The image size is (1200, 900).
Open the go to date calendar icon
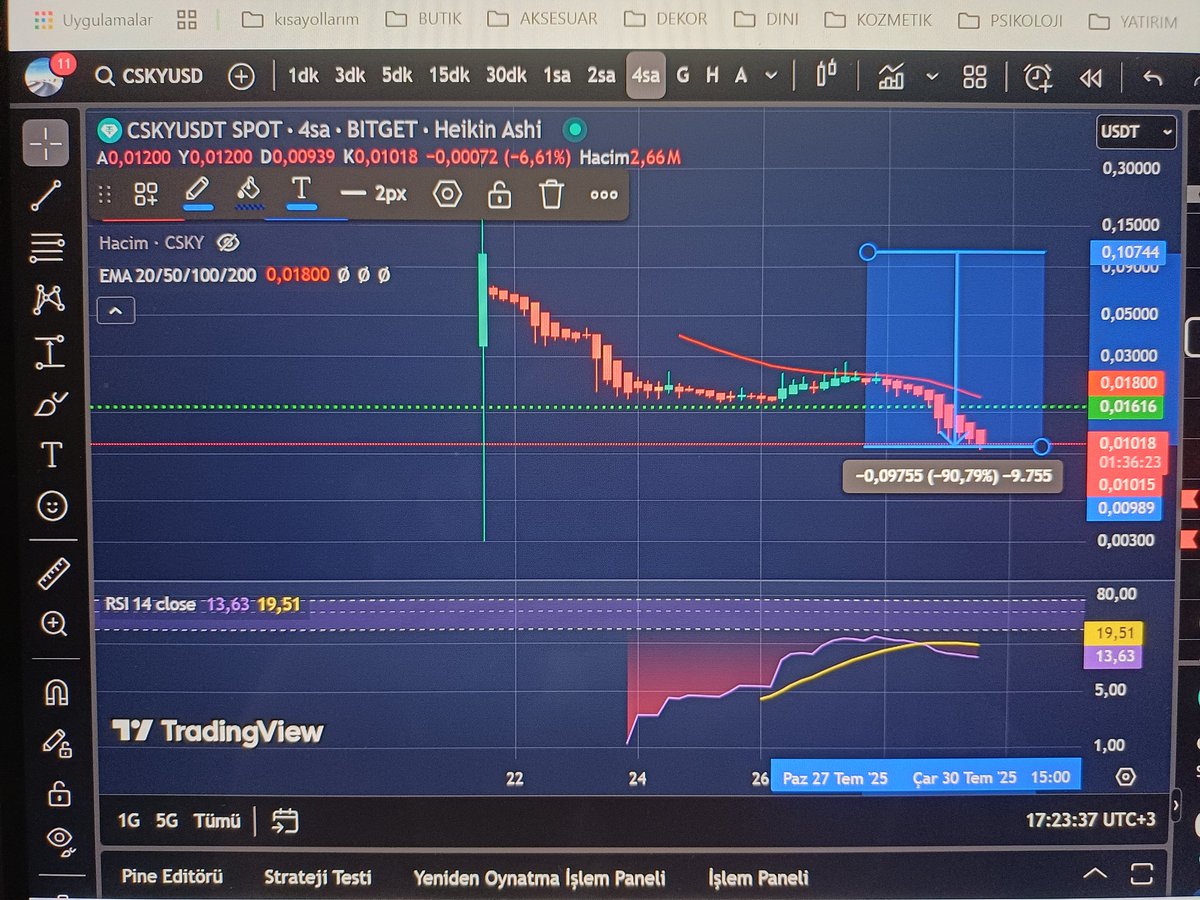284,821
